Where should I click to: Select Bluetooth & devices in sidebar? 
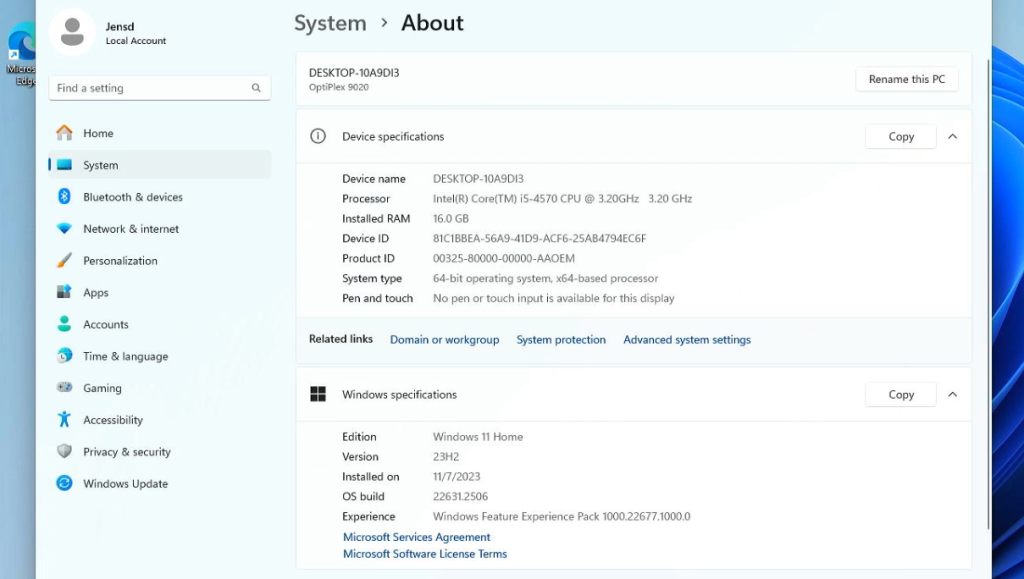[x=160, y=196]
